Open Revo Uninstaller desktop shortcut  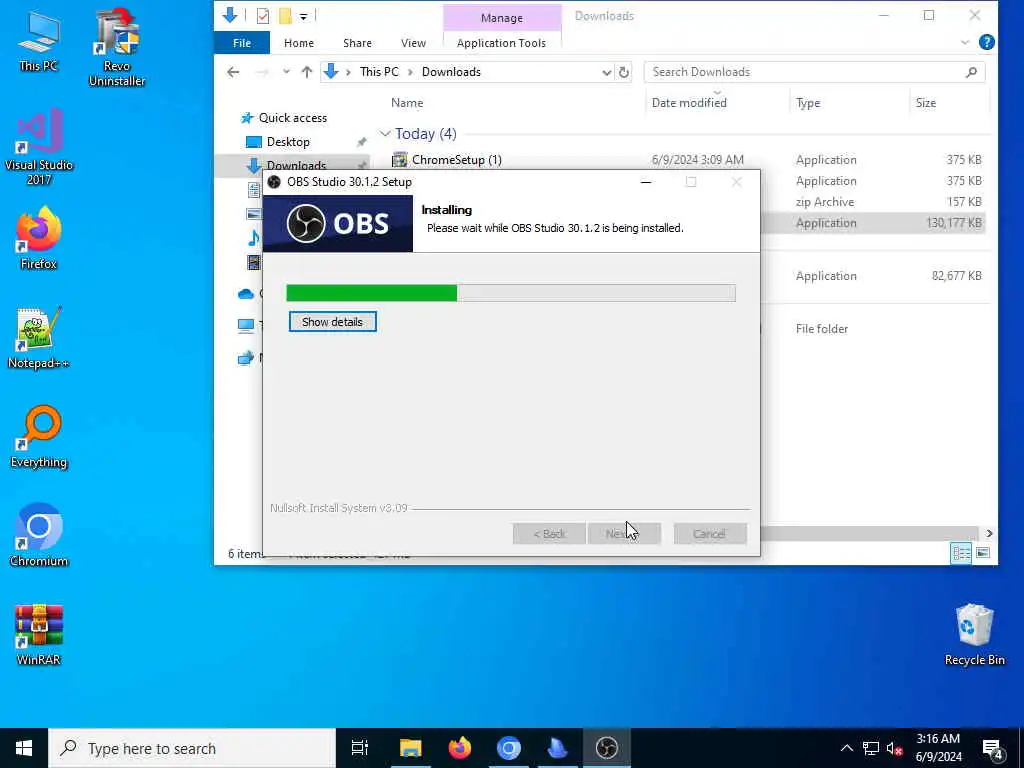click(117, 47)
